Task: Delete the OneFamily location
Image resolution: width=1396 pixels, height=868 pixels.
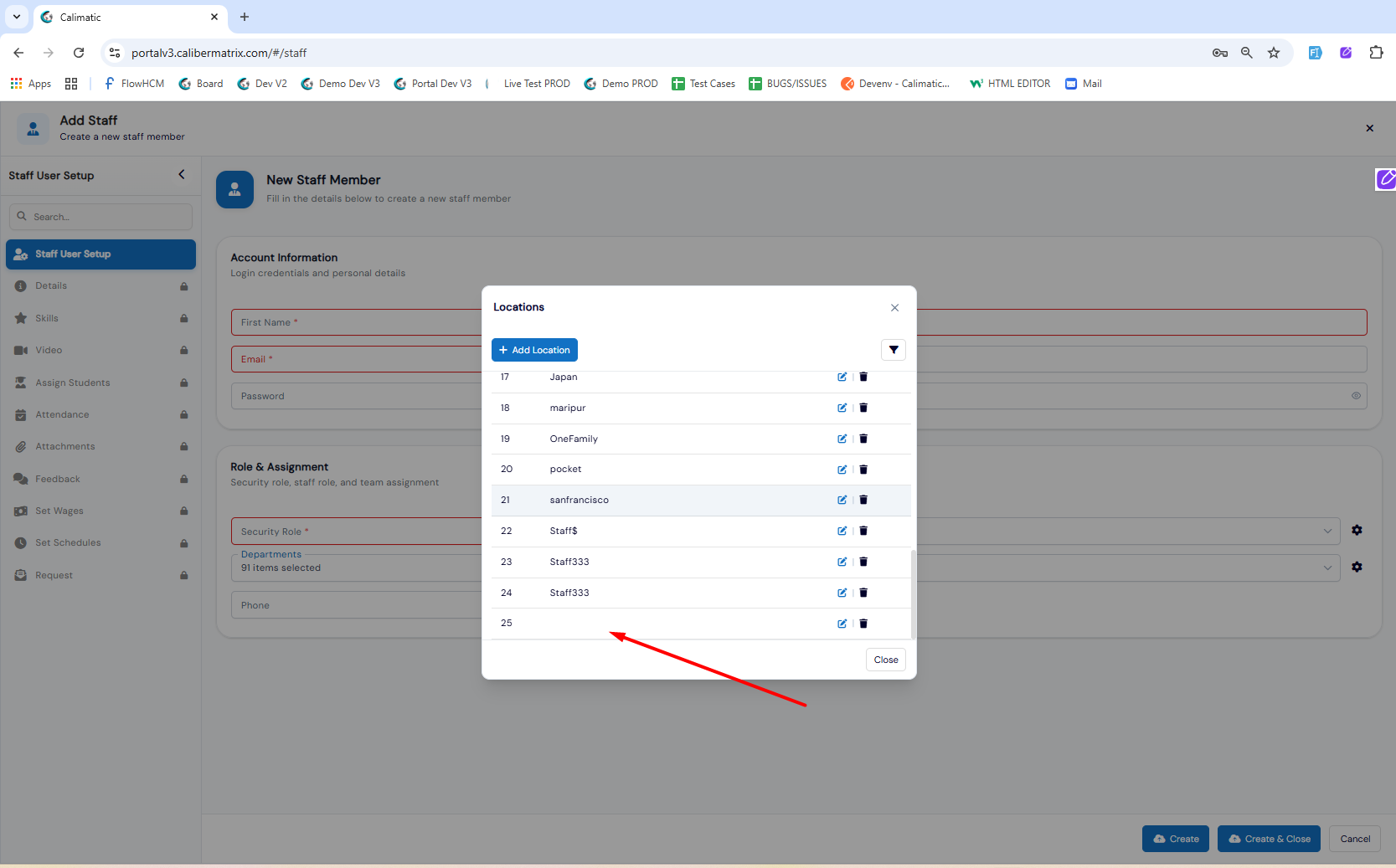Action: click(863, 439)
